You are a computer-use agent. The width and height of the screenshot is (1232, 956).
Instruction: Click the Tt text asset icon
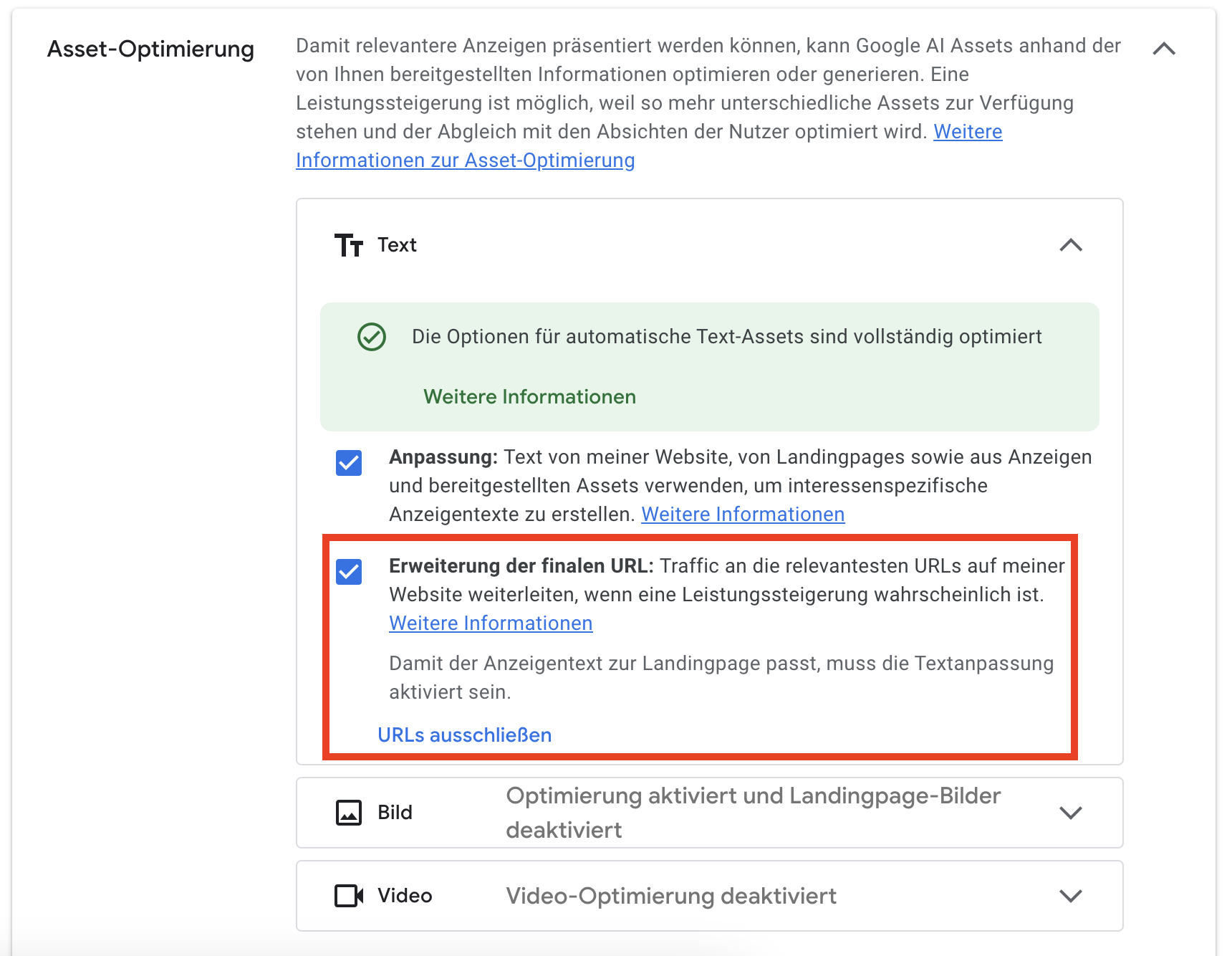(349, 245)
